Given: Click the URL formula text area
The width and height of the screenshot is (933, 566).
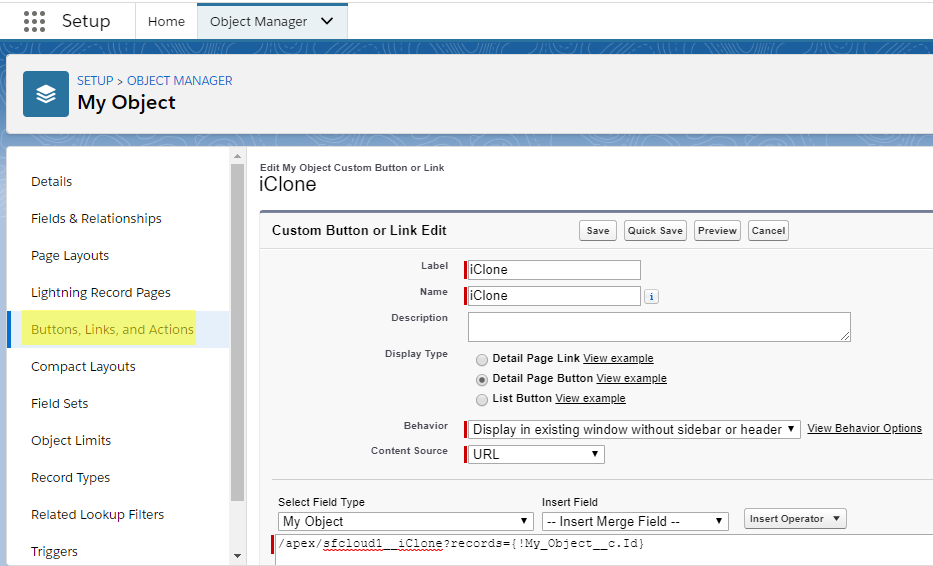Looking at the screenshot, I should click(604, 549).
